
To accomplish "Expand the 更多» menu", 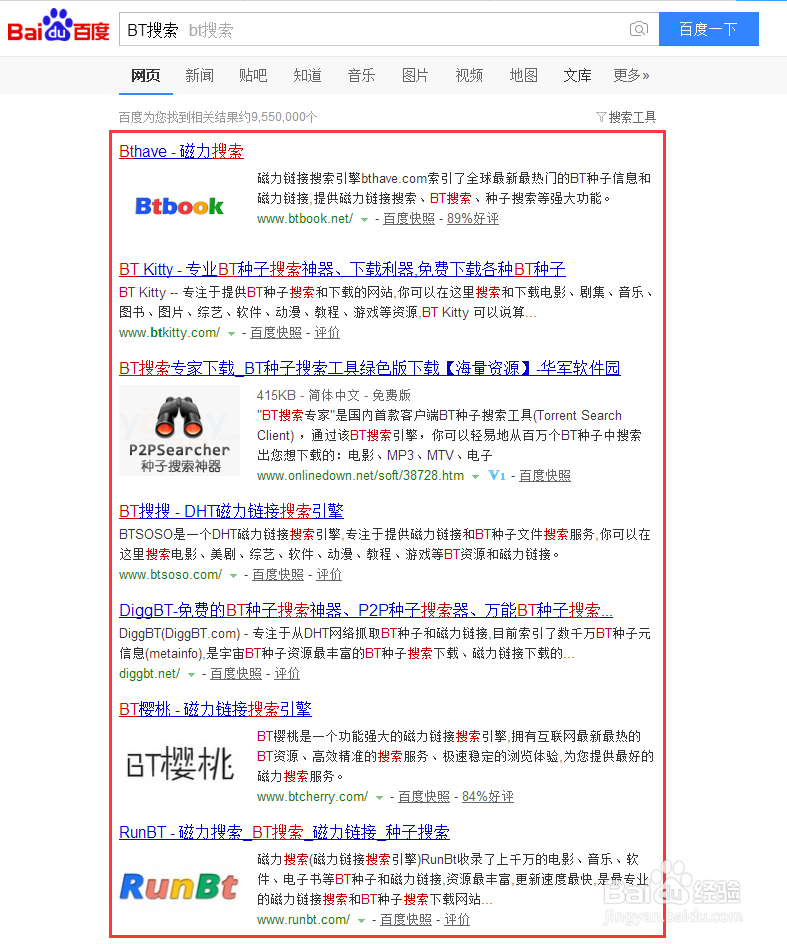I will [631, 75].
